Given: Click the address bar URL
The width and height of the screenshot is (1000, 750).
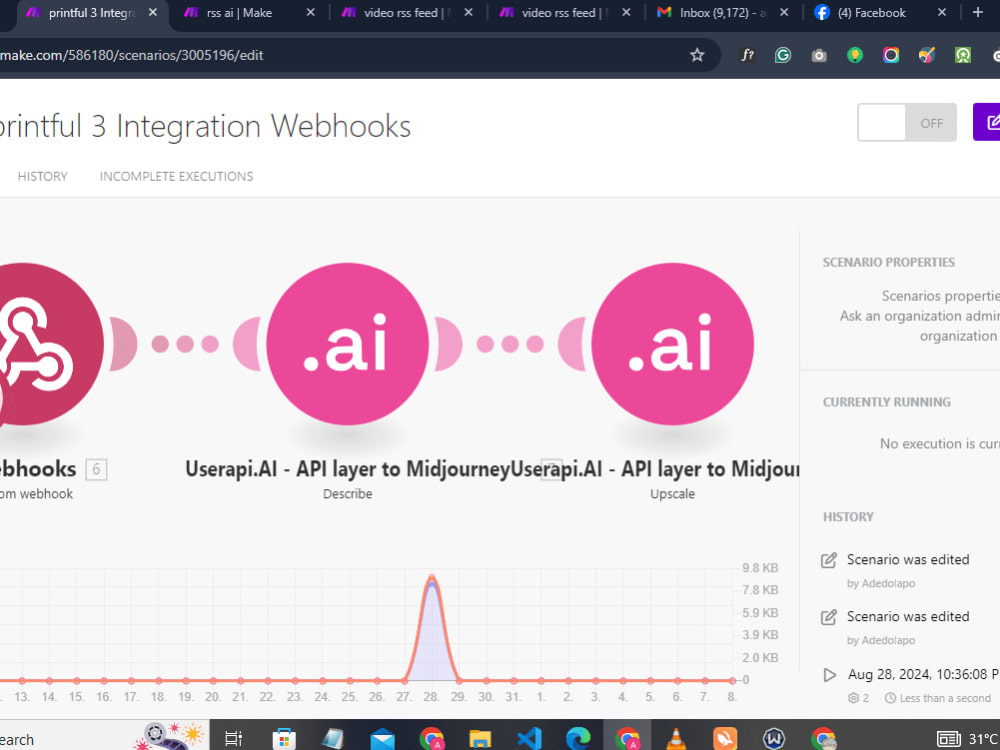Looking at the screenshot, I should 132,55.
